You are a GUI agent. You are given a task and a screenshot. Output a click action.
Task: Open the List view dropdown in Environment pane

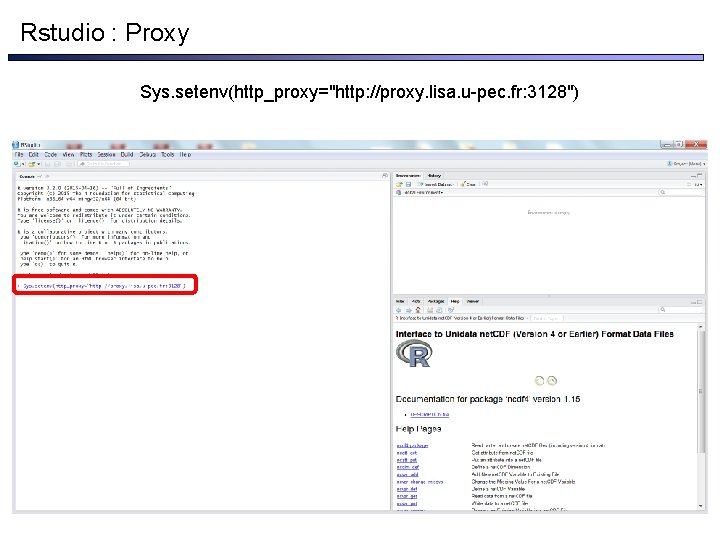[x=696, y=184]
